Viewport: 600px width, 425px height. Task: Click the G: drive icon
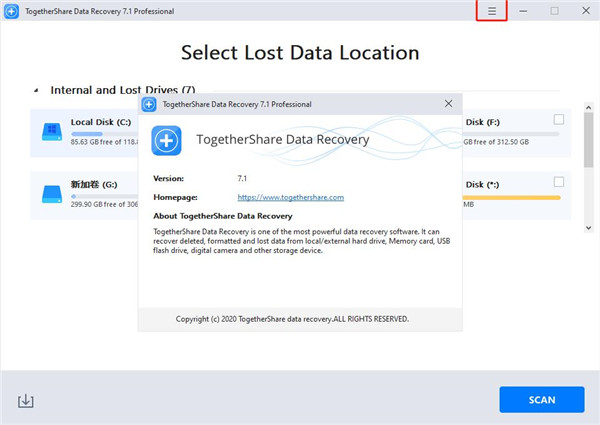49,193
